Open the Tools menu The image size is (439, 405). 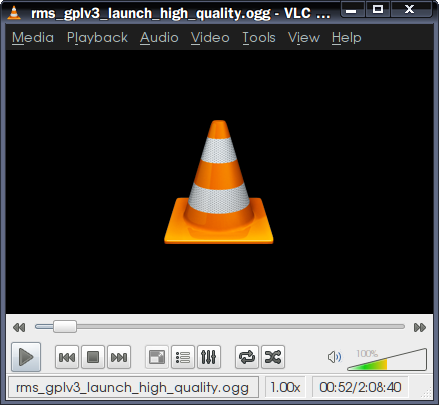pyautogui.click(x=259, y=38)
